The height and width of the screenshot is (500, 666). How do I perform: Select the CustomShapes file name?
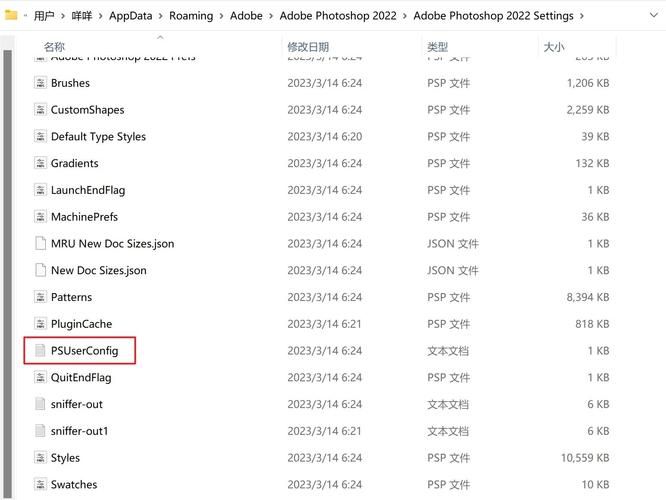tap(87, 110)
